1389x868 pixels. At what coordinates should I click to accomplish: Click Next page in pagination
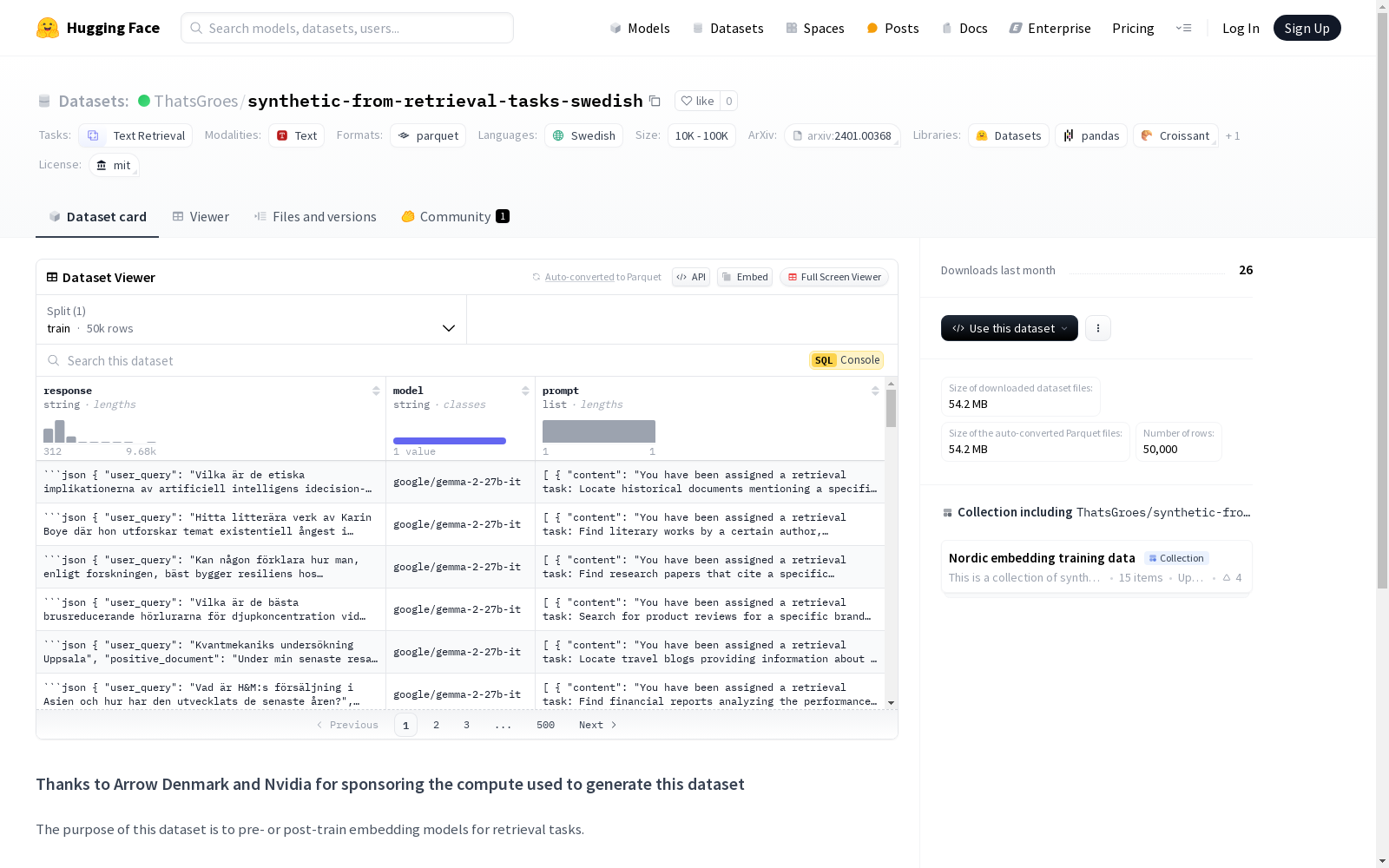598,725
